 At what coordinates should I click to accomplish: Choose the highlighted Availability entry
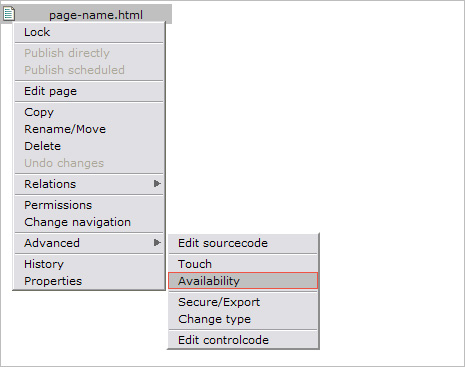tap(243, 281)
